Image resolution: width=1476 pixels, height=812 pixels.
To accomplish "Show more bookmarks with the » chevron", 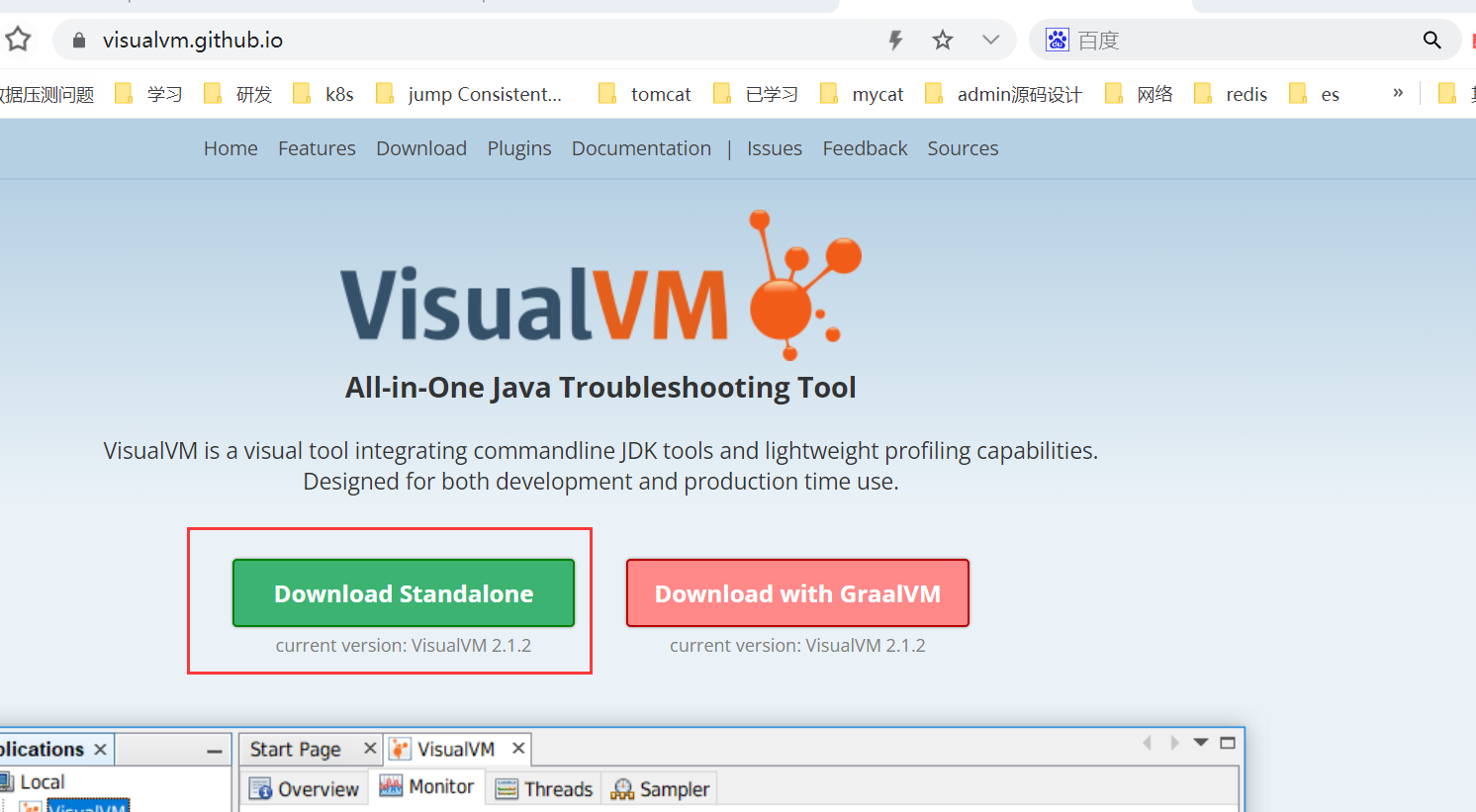I will tap(1398, 93).
